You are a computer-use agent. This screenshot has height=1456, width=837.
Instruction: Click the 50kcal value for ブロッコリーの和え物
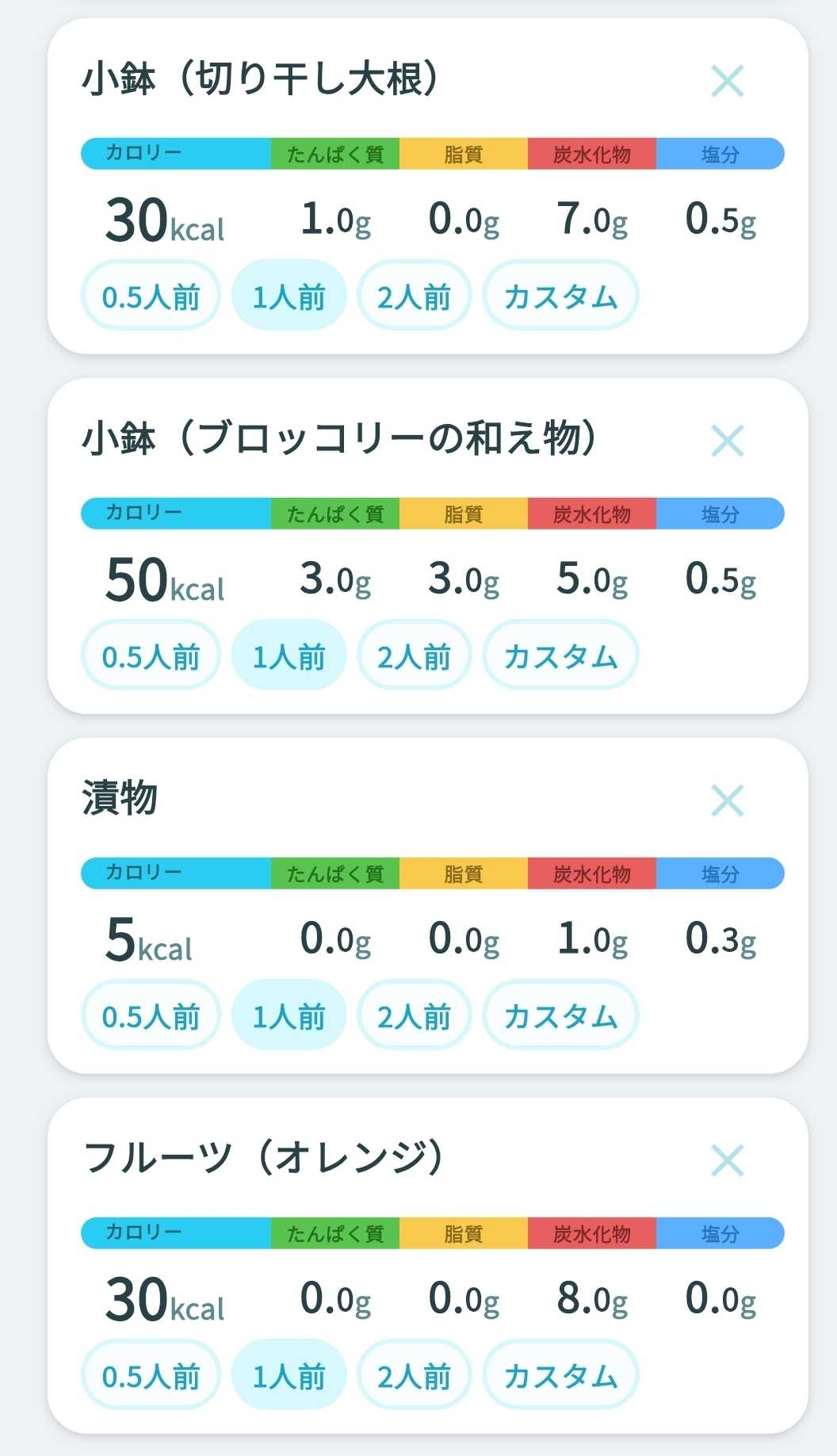[x=165, y=579]
